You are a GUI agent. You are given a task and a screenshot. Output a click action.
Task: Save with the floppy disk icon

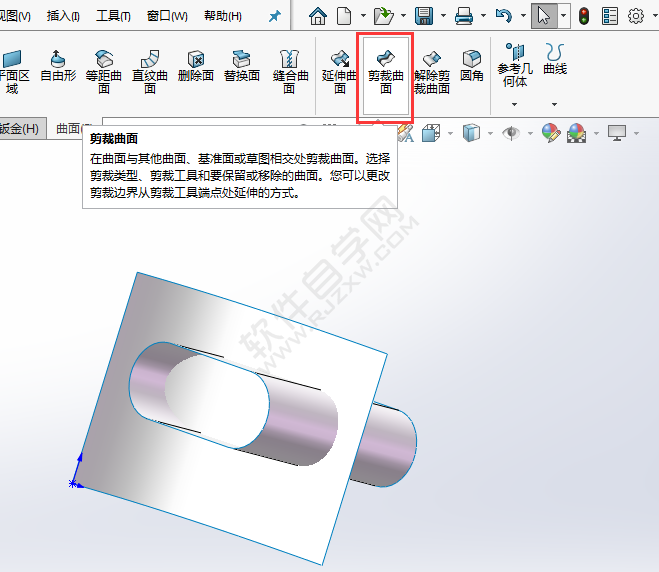click(424, 16)
